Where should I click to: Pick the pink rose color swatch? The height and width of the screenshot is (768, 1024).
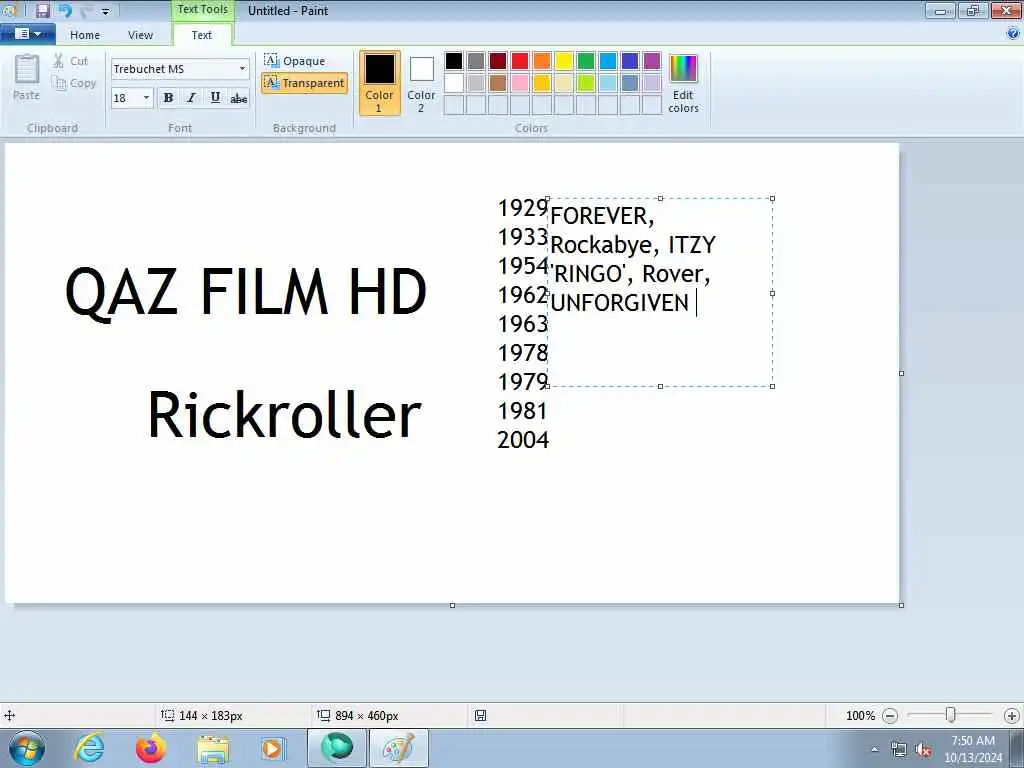click(520, 83)
